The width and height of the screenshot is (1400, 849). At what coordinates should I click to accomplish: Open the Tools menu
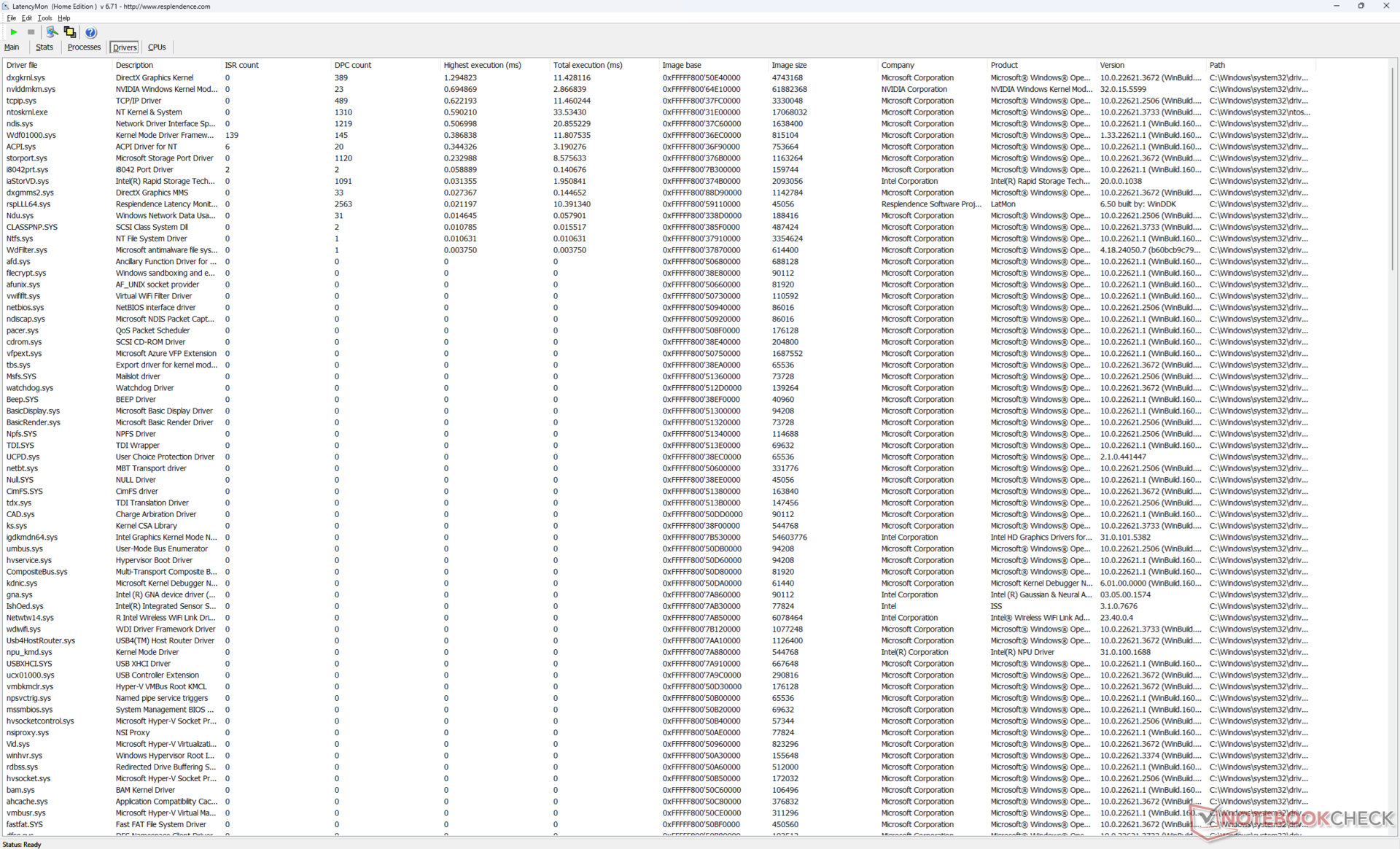pos(44,18)
